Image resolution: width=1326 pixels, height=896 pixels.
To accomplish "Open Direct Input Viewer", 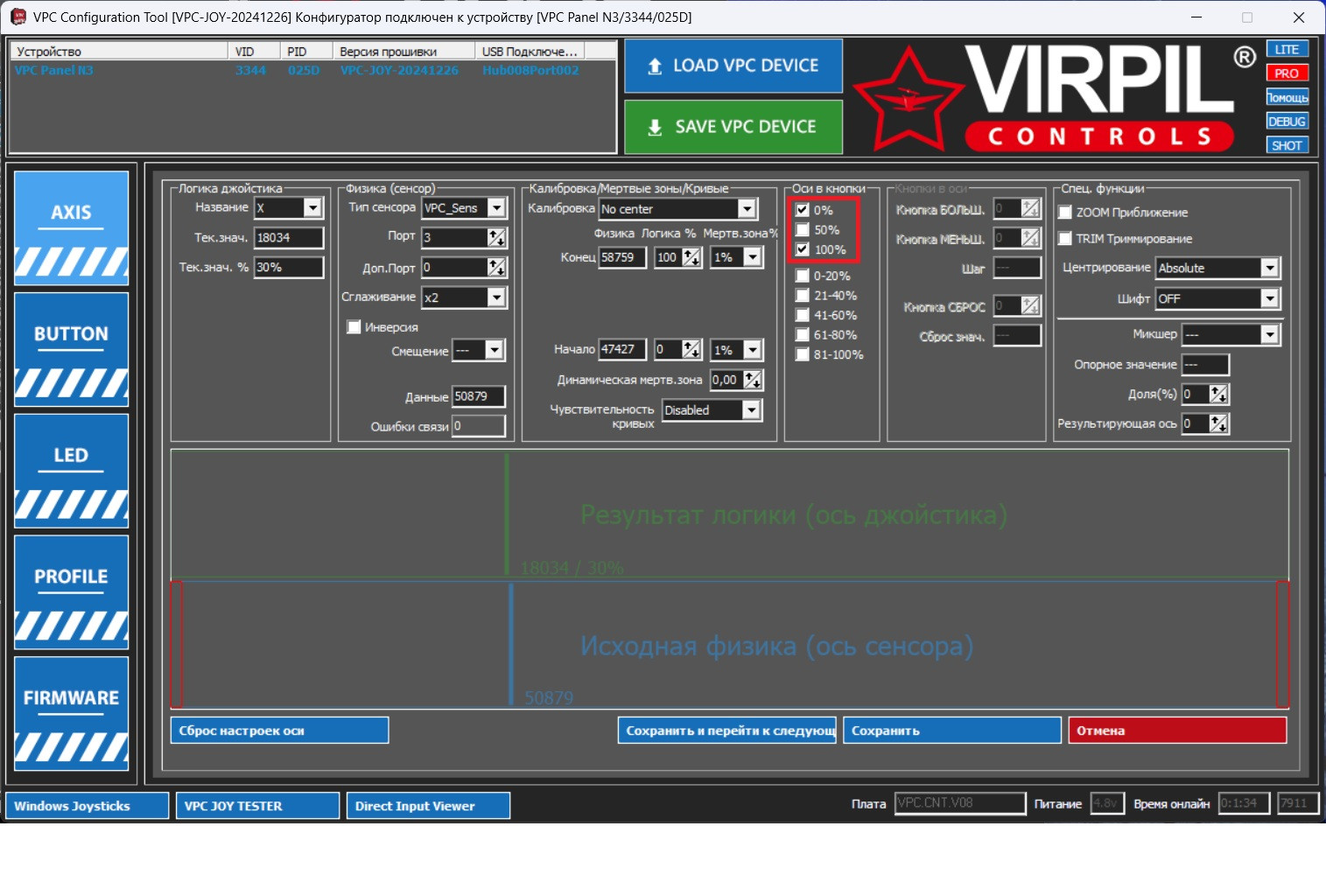I will 429,806.
